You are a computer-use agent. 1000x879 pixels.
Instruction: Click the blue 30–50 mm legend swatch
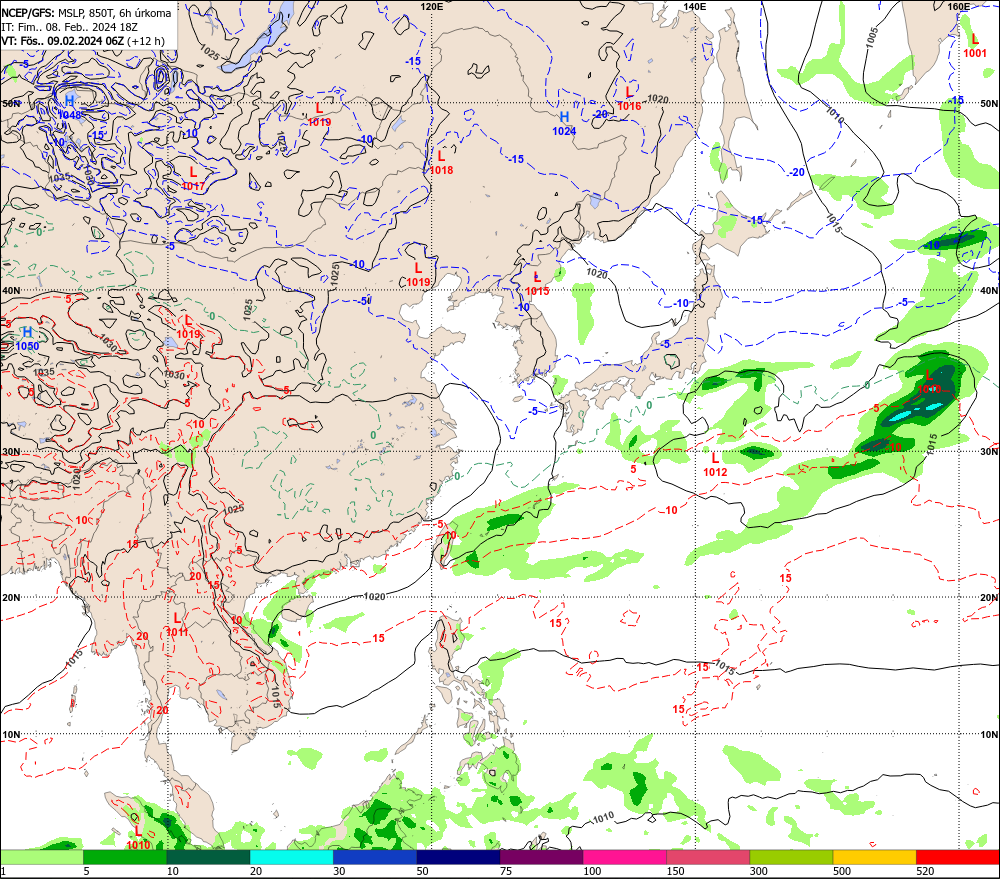374,857
